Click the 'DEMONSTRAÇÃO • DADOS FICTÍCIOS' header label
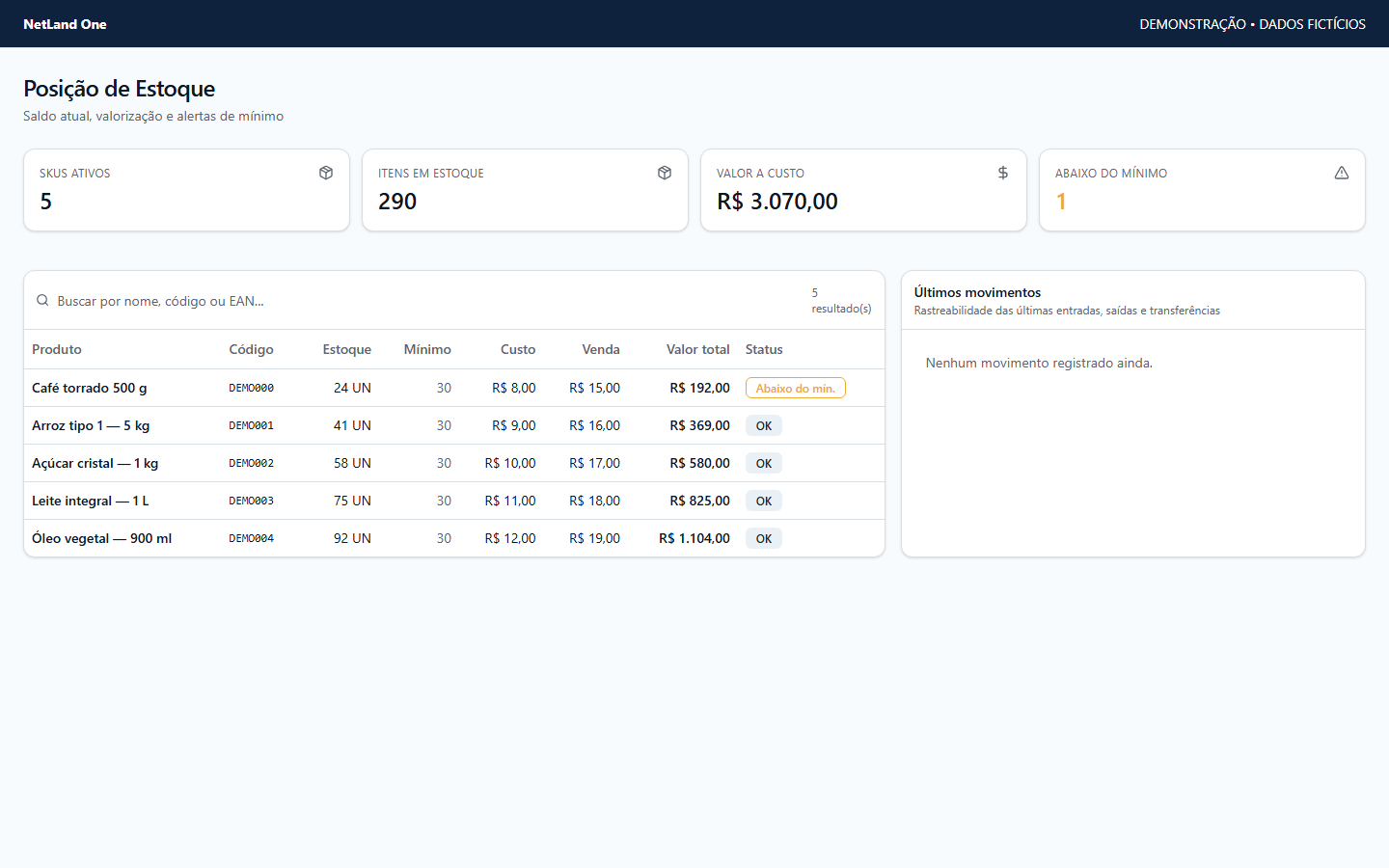This screenshot has height=868, width=1389. pos(1252,24)
